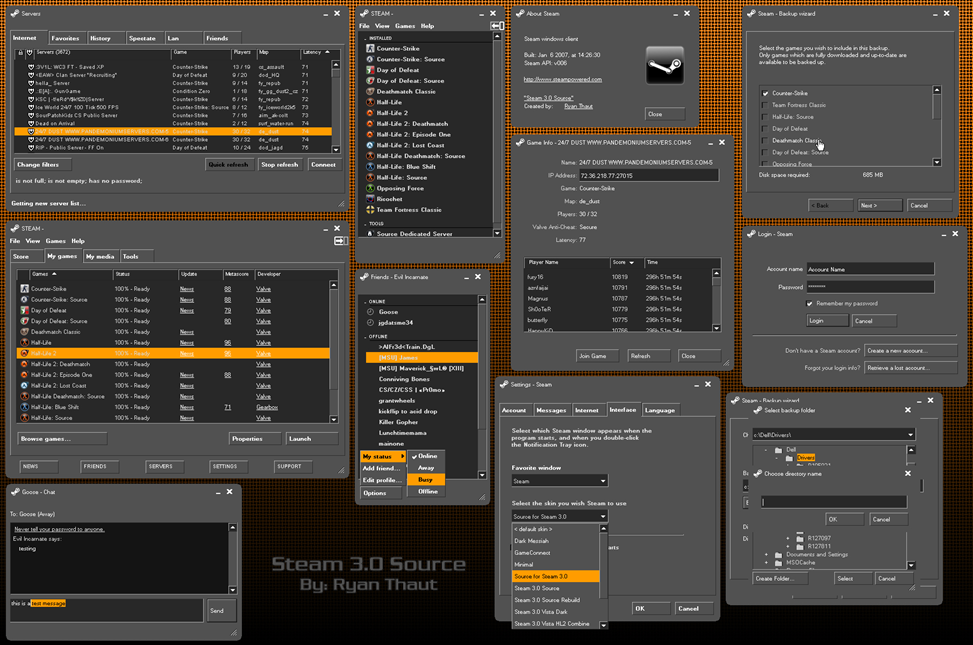Screen dimensions: 973x645
Task: Click Servers list vertical scrollbar thumb
Action: coord(336,73)
